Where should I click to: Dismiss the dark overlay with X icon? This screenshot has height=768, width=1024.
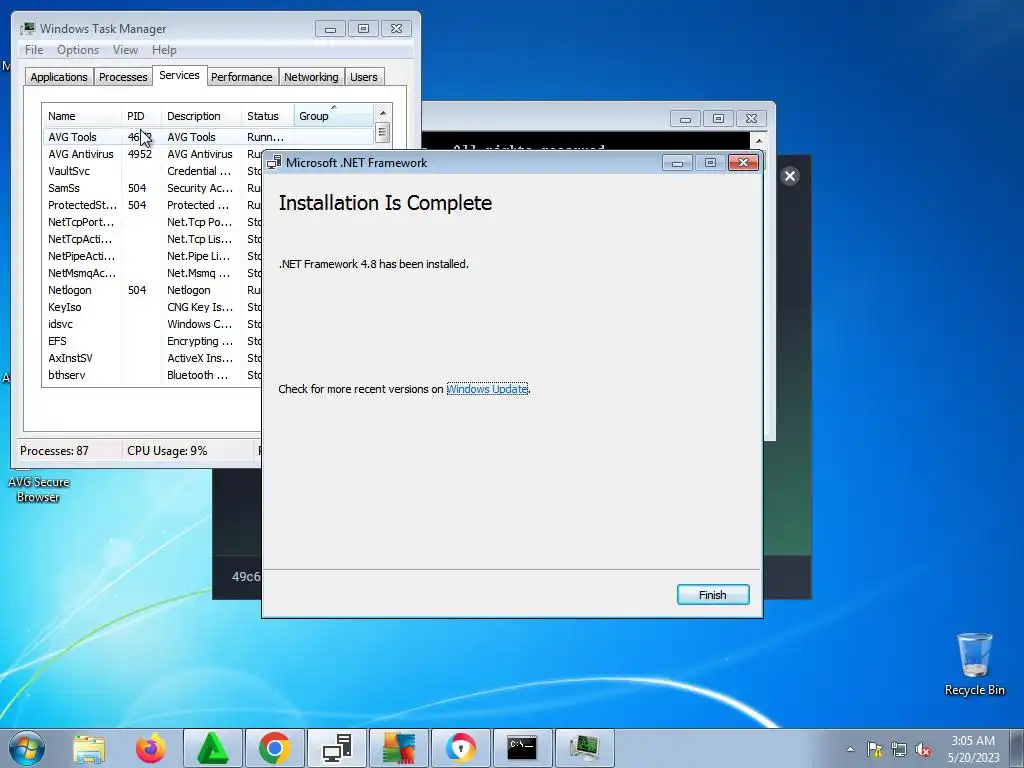[790, 176]
